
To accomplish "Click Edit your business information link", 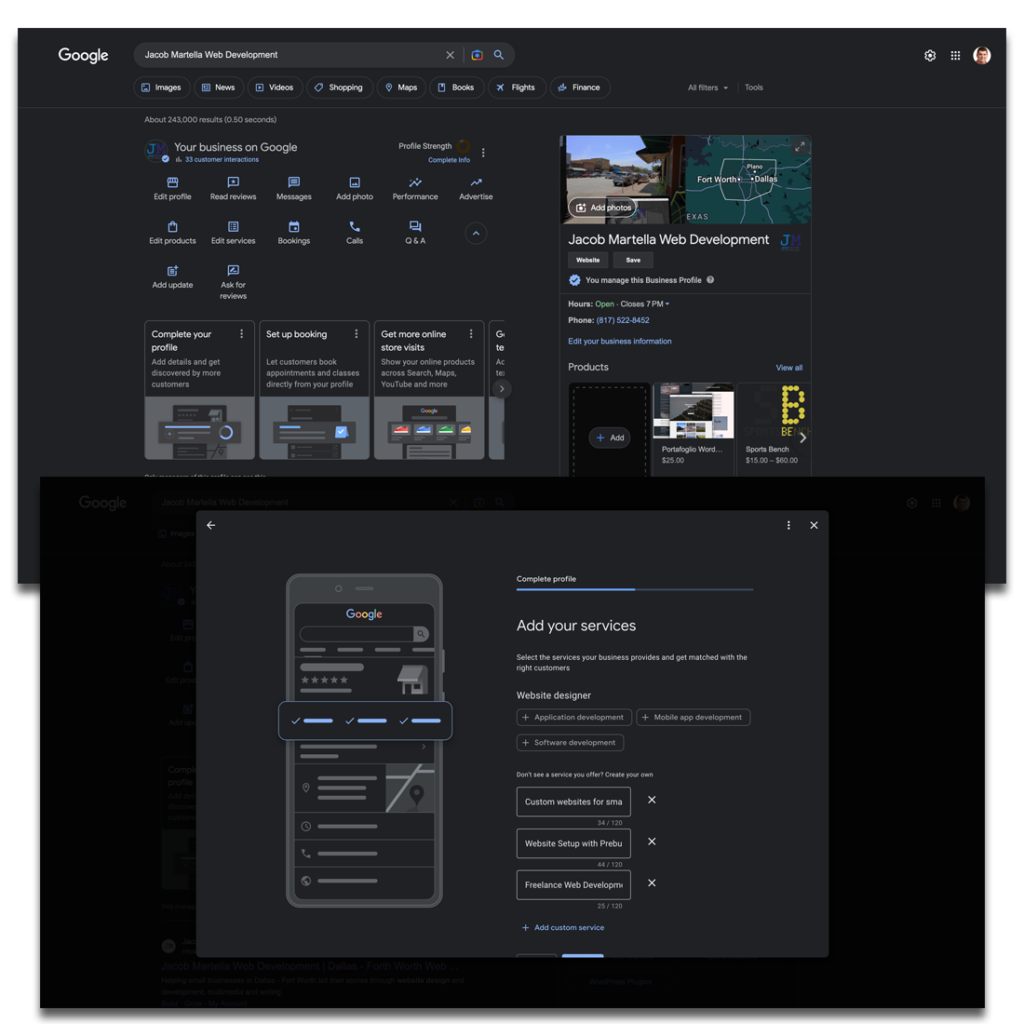I will point(620,342).
